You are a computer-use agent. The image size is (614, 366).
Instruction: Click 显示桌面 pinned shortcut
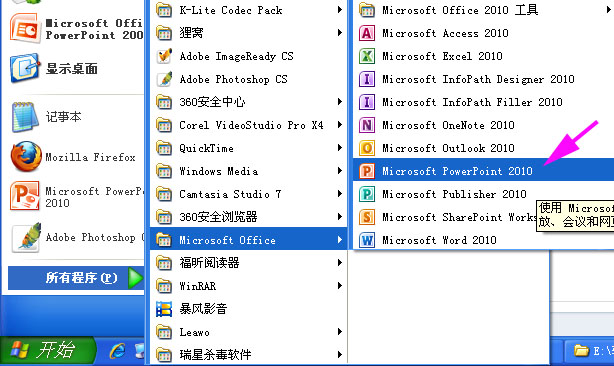tap(72, 69)
